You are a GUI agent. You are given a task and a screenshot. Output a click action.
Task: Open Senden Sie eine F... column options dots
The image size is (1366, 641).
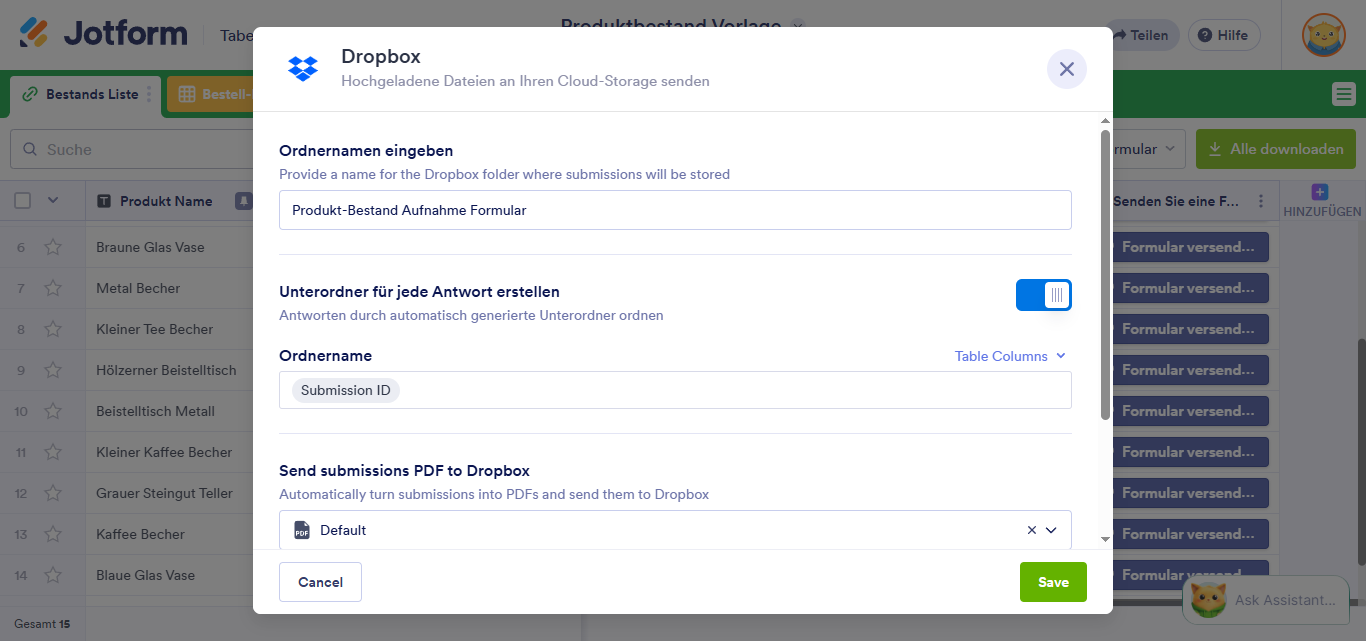click(x=1261, y=201)
